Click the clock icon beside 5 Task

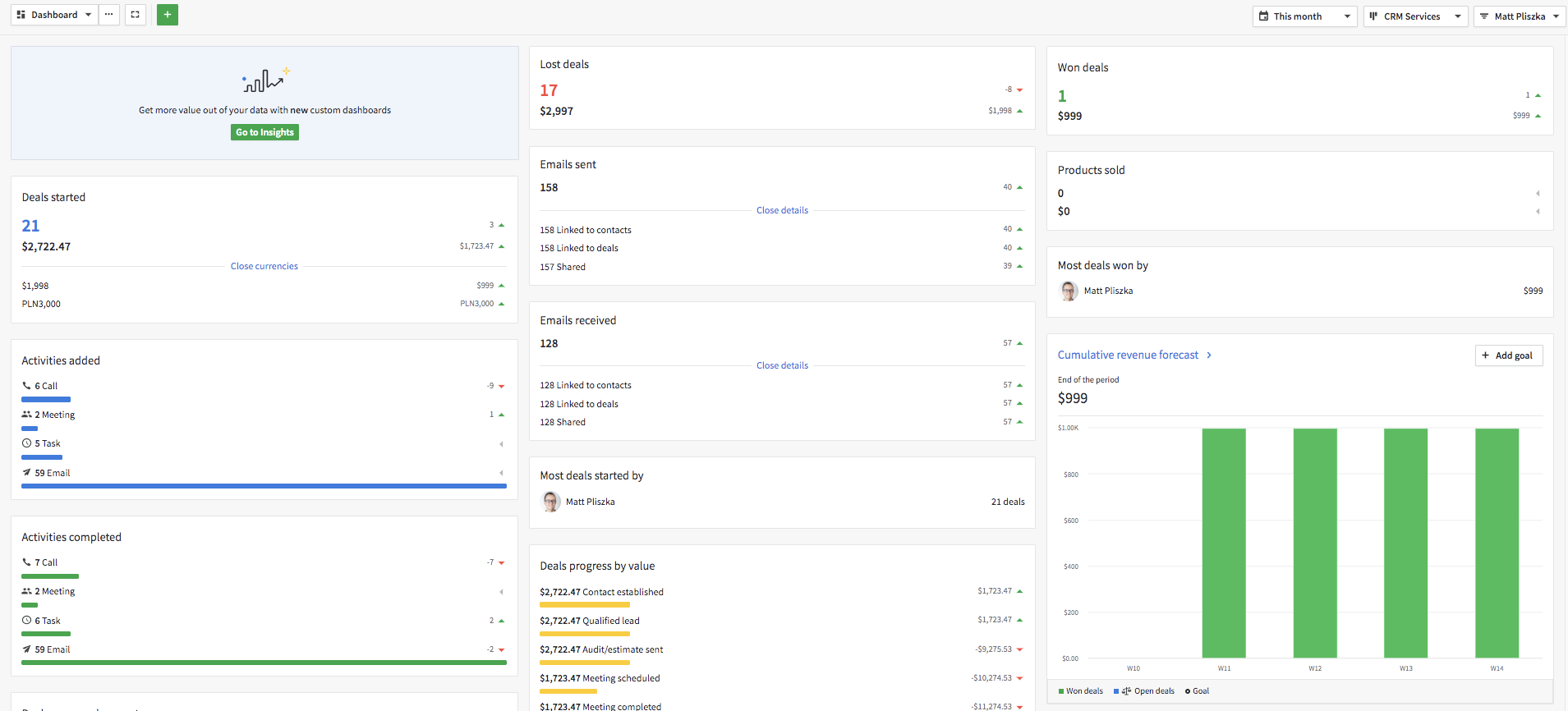[x=26, y=443]
